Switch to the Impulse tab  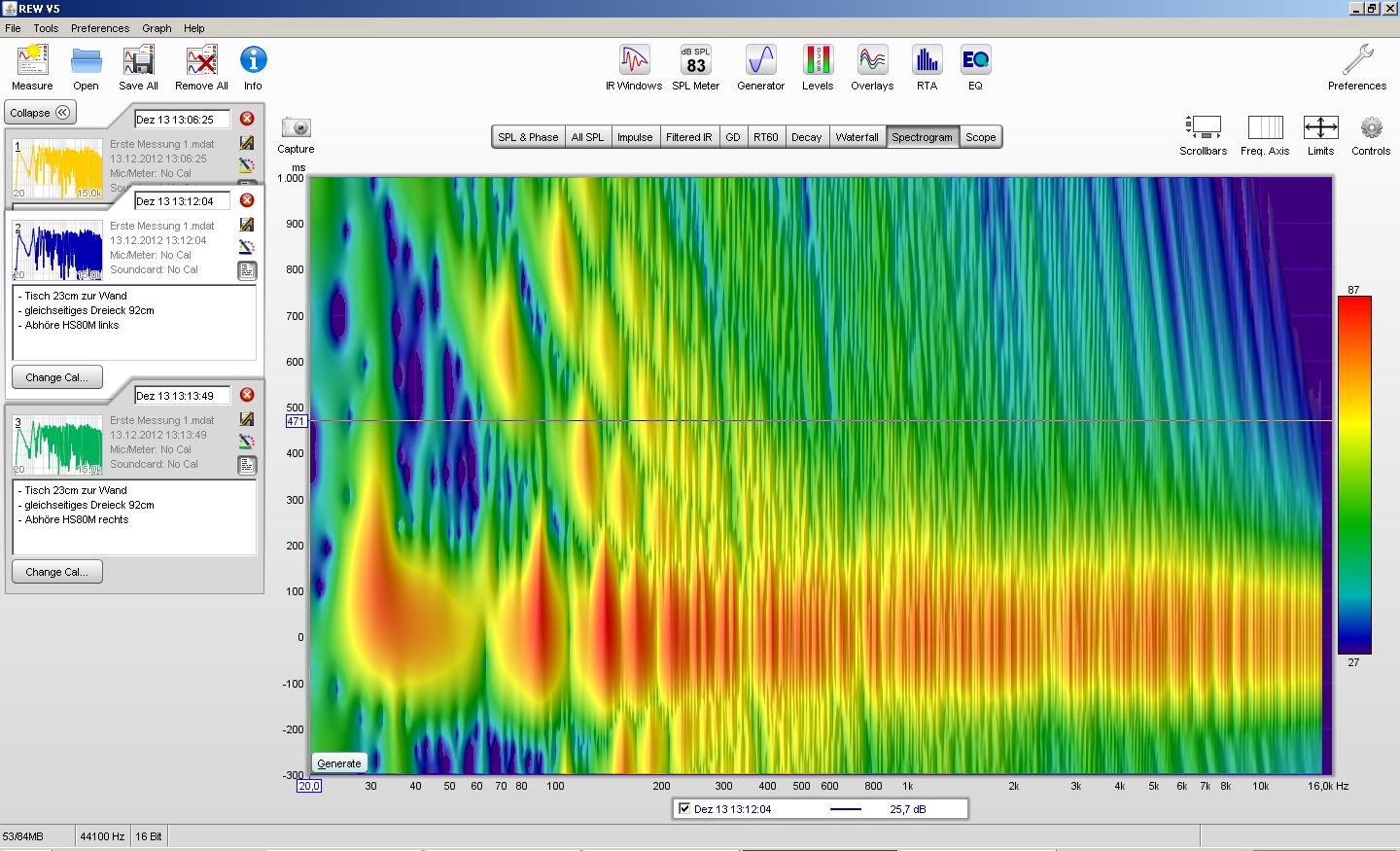(x=635, y=137)
